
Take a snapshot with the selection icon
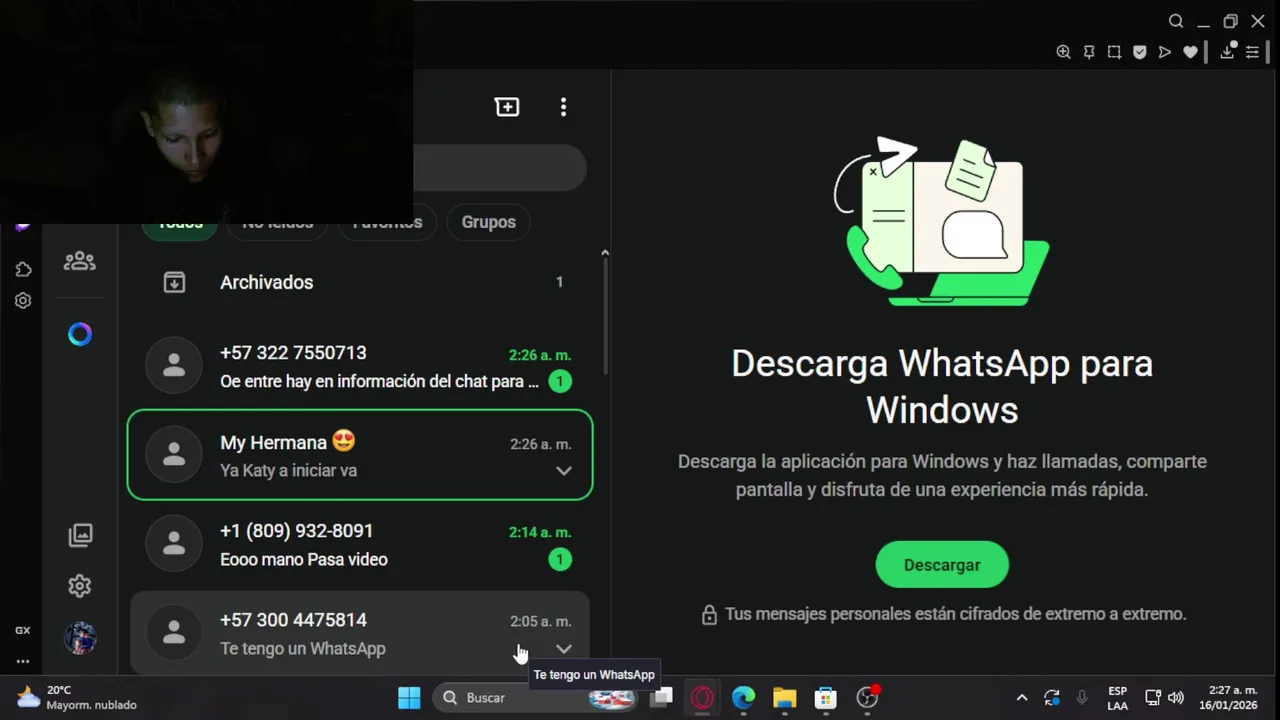[1114, 52]
